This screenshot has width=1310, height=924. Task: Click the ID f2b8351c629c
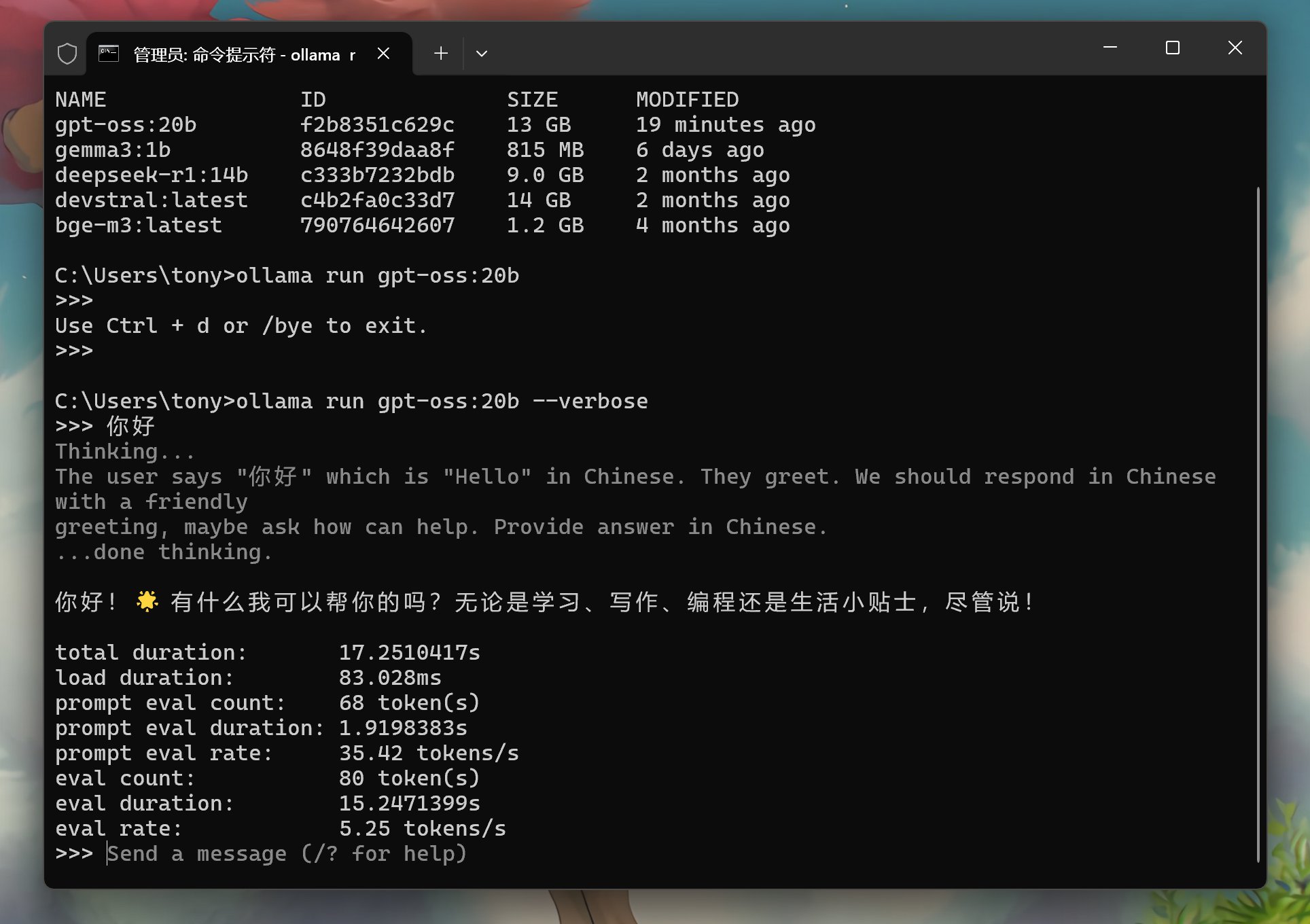pyautogui.click(x=377, y=125)
